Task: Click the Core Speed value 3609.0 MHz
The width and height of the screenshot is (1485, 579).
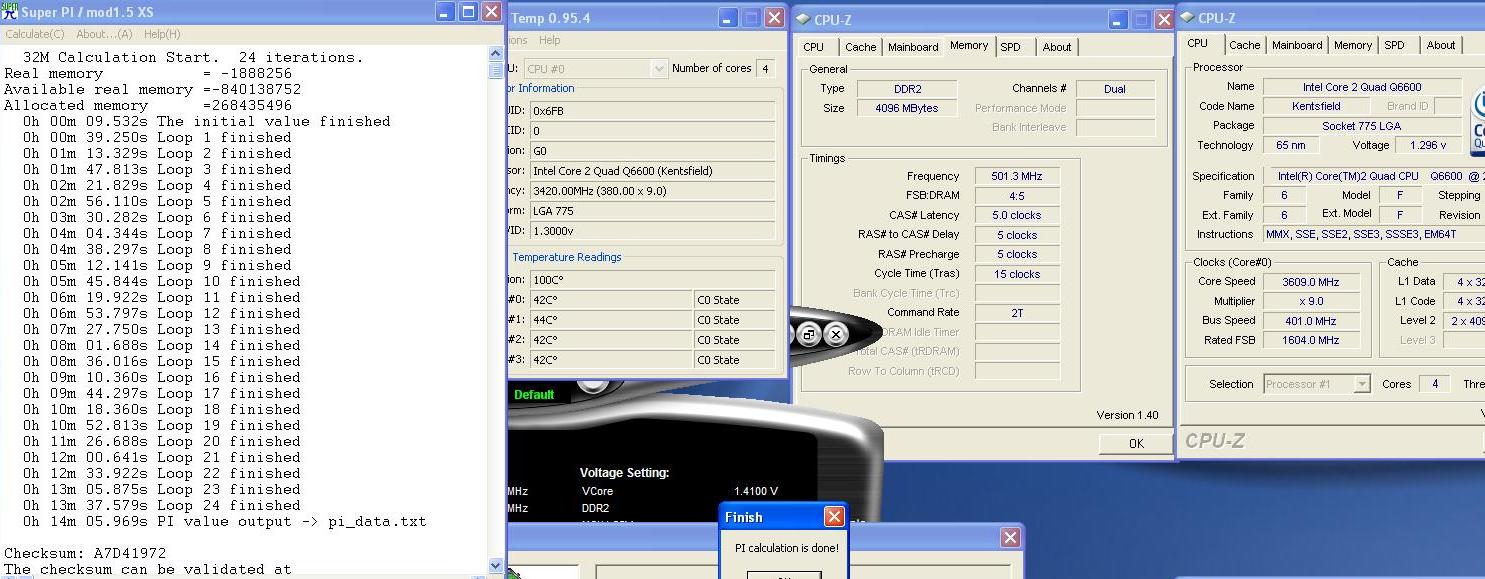Action: point(1310,282)
